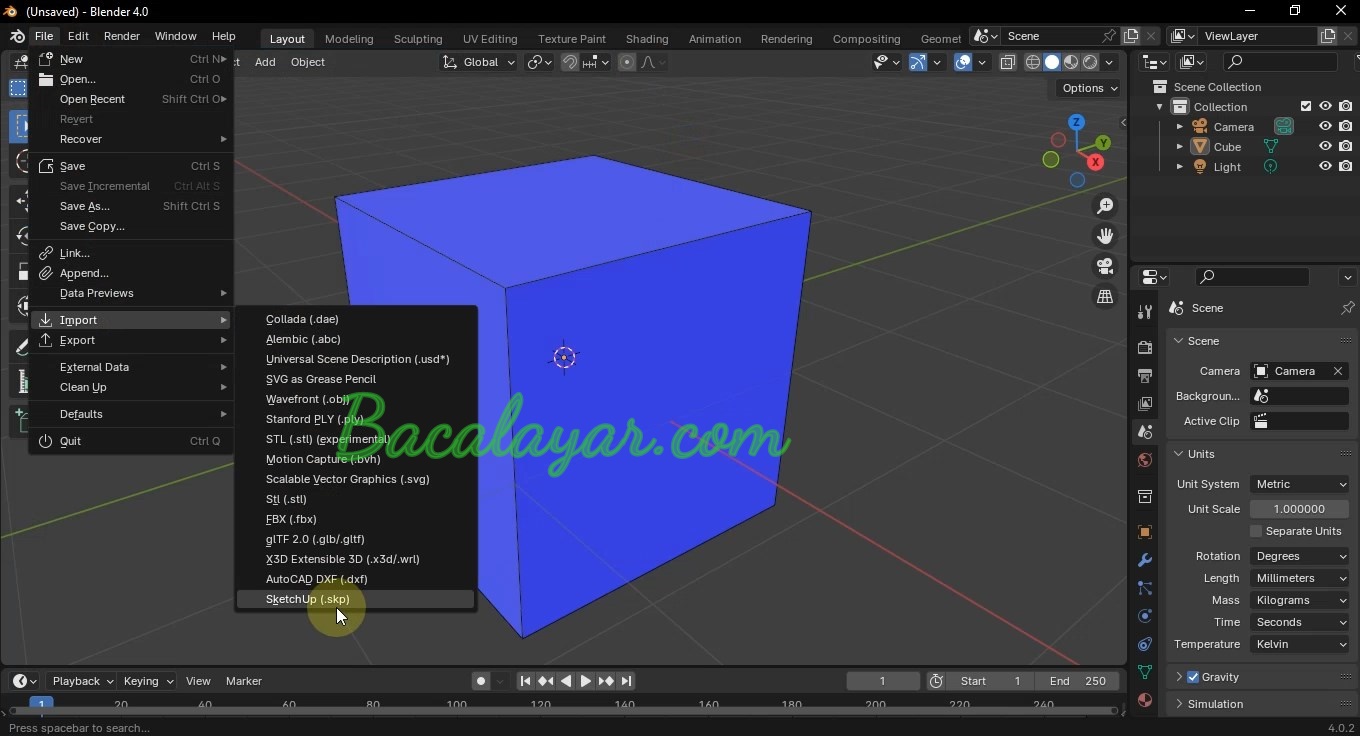The height and width of the screenshot is (736, 1360).
Task: Click the Unit Scale value field
Action: [x=1299, y=509]
